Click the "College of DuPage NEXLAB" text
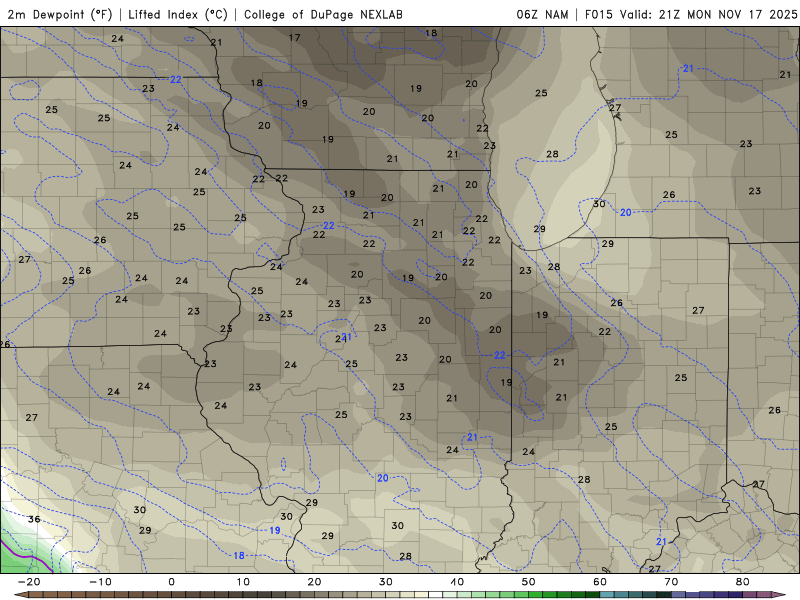The height and width of the screenshot is (600, 800). 323,14
